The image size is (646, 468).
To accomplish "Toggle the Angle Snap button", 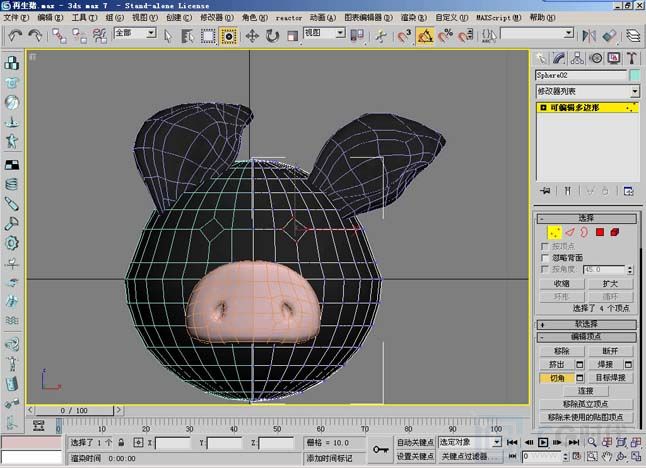I will click(425, 36).
